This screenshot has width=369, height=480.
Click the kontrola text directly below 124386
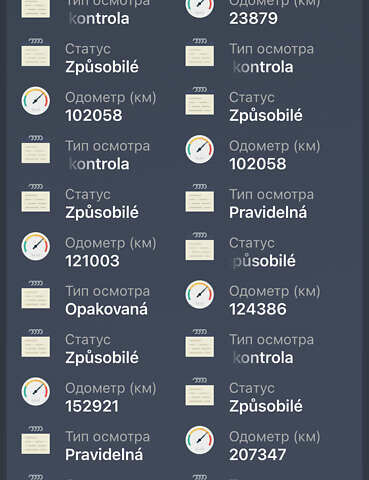[x=263, y=358]
